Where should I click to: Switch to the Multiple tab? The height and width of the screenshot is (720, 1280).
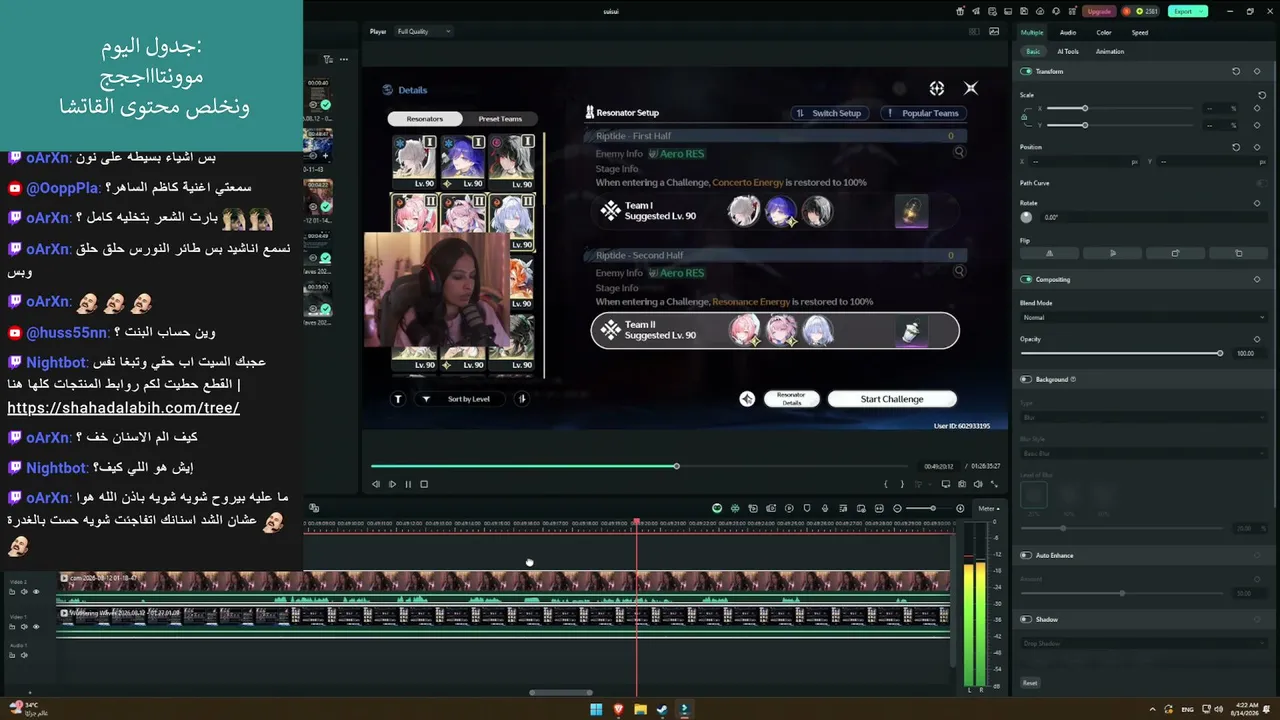point(1032,32)
